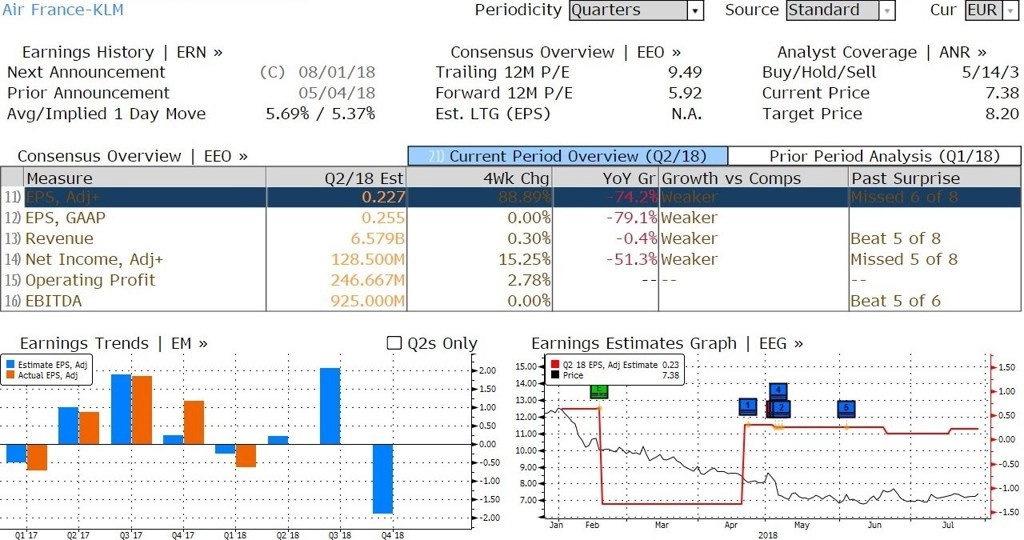The image size is (1024, 540).
Task: Click Trailing 12M P/E value 9.49
Action: [685, 72]
